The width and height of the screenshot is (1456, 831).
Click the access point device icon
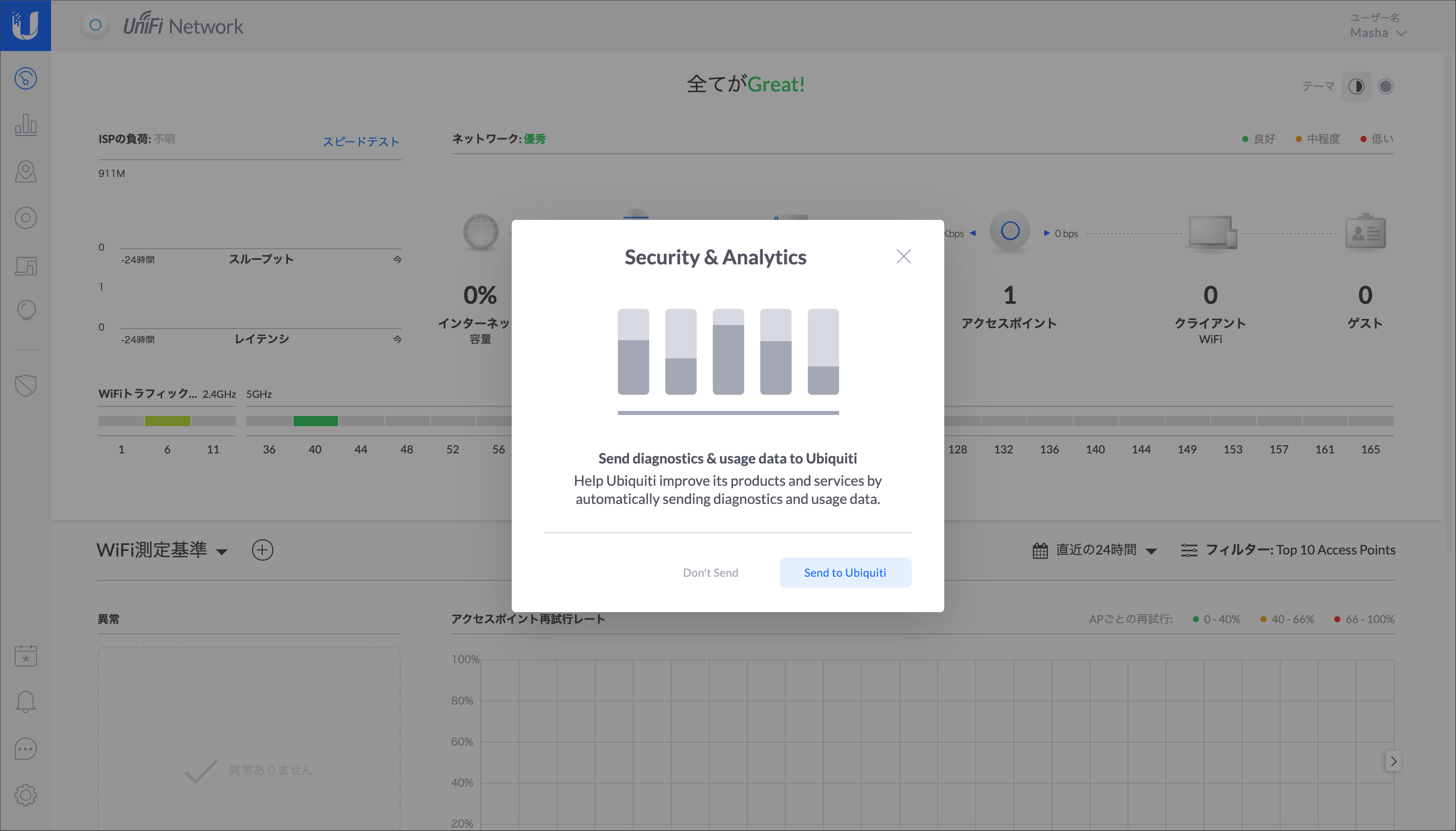pos(1009,231)
